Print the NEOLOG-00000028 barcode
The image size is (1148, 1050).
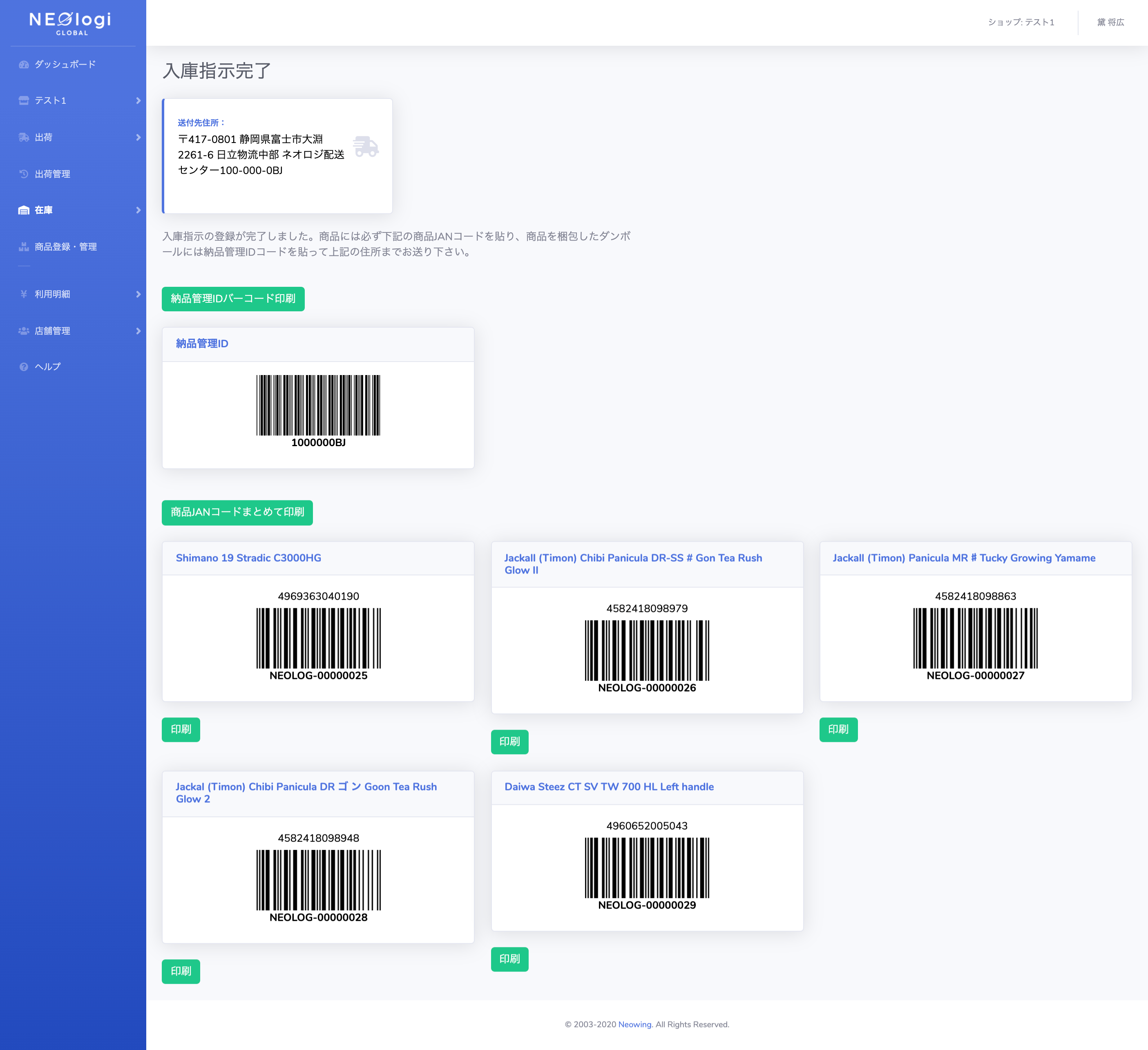(x=181, y=972)
